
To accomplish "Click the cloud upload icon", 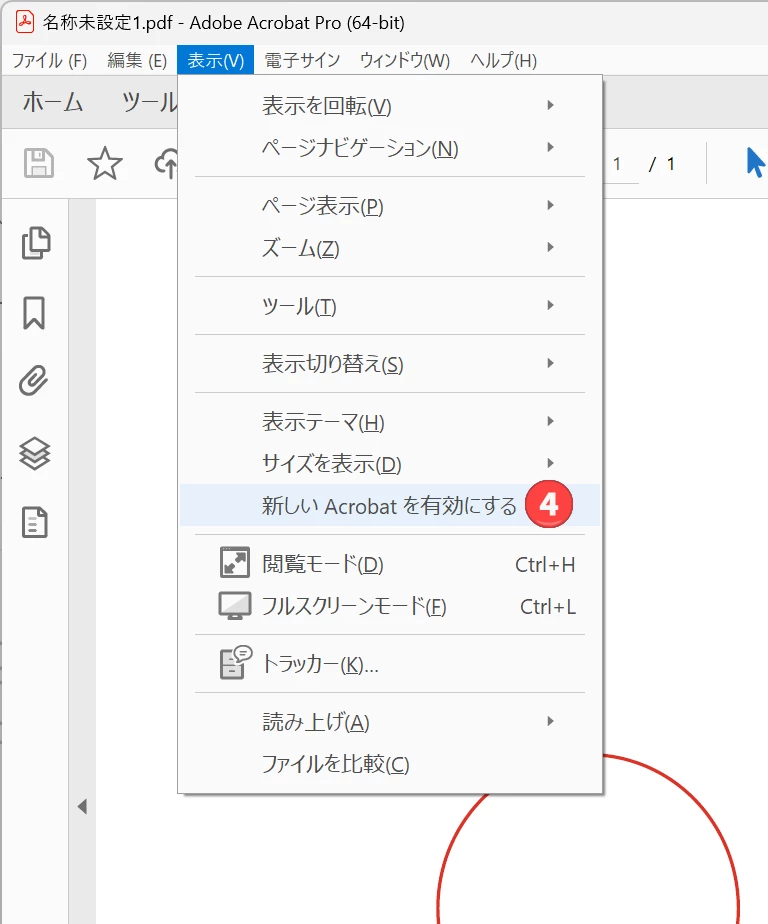I will coord(167,163).
